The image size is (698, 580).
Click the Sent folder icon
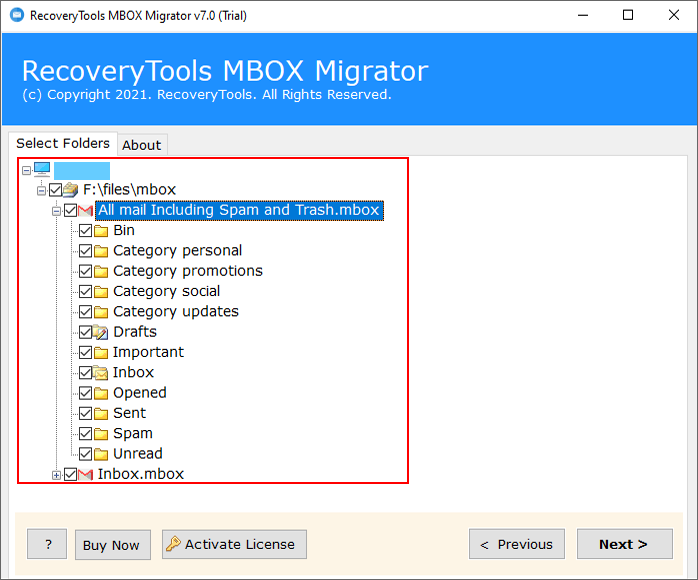point(101,414)
